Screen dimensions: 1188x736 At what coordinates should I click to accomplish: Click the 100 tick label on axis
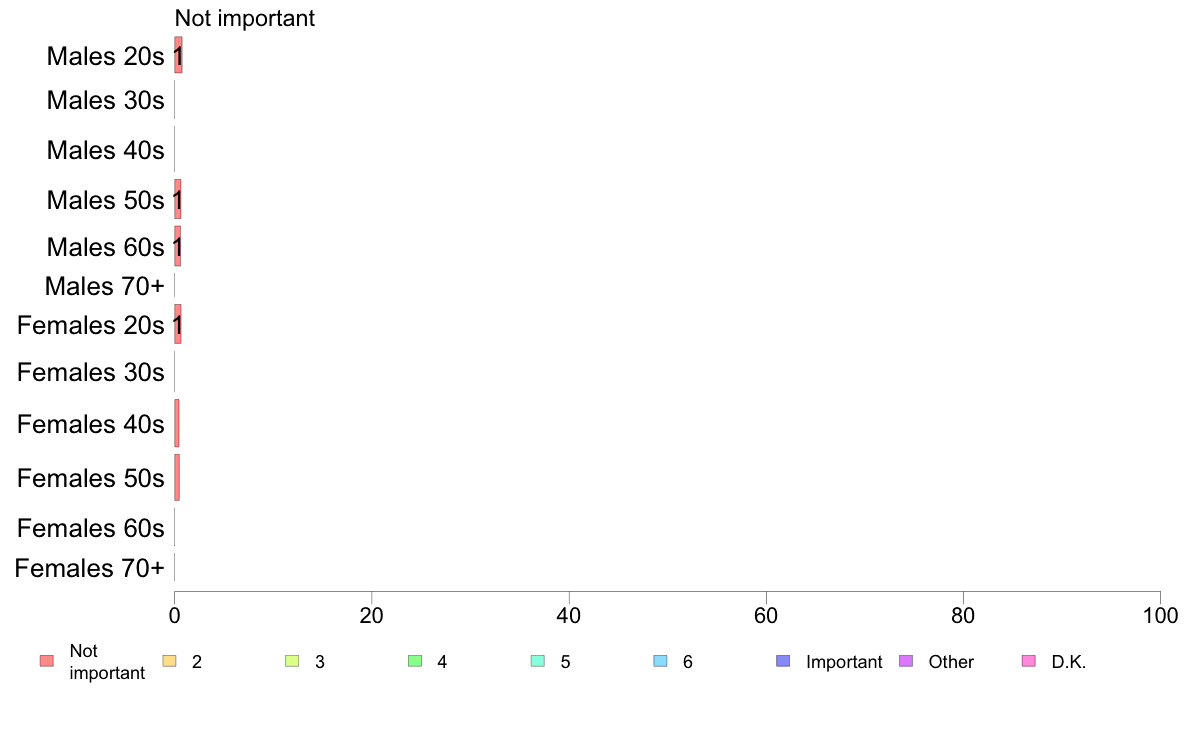click(x=1160, y=615)
